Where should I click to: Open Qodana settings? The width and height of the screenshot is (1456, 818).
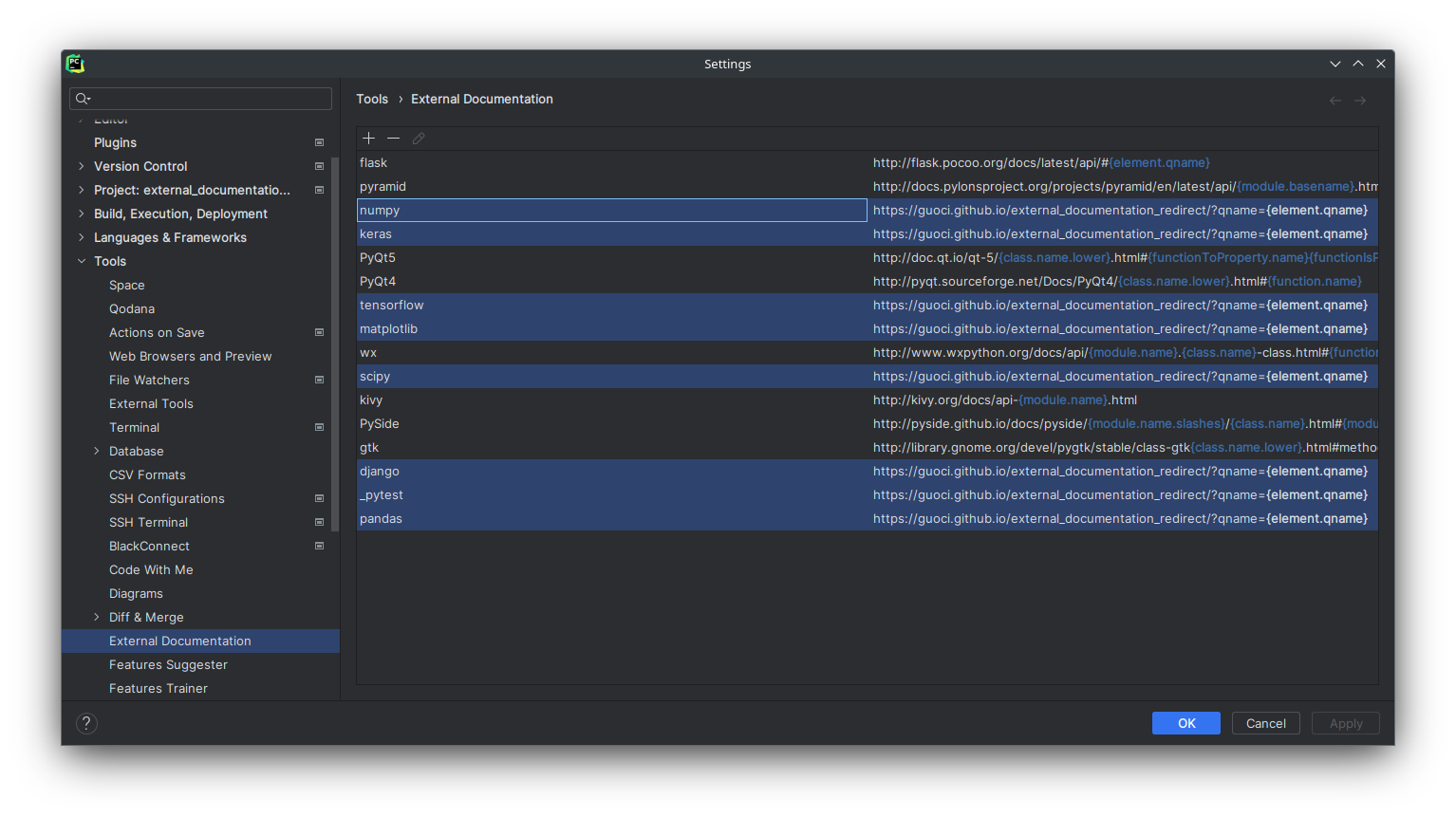(132, 308)
